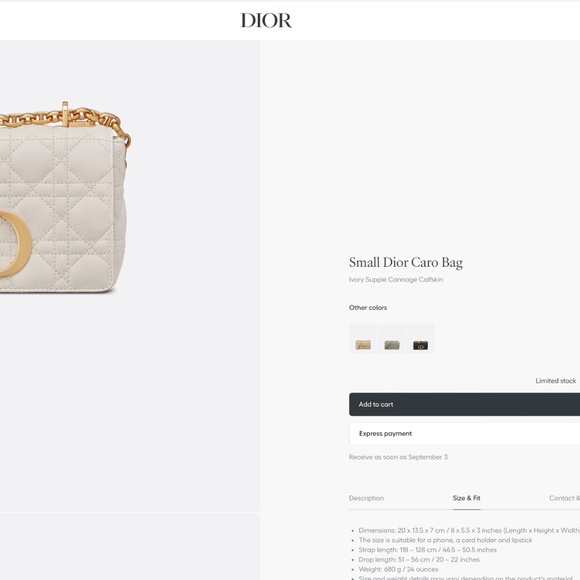Select the grey bag color option

point(392,338)
